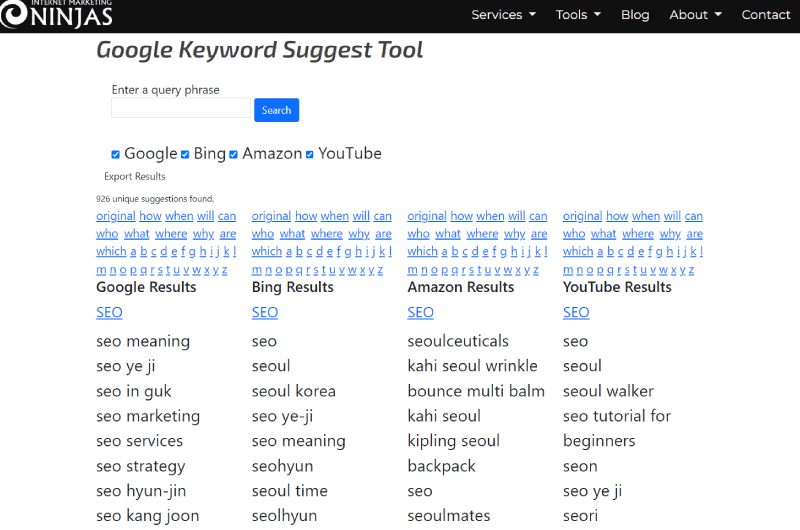Screen dimensions: 800x530
Task: Click the Google Results column heading
Action: [146, 288]
